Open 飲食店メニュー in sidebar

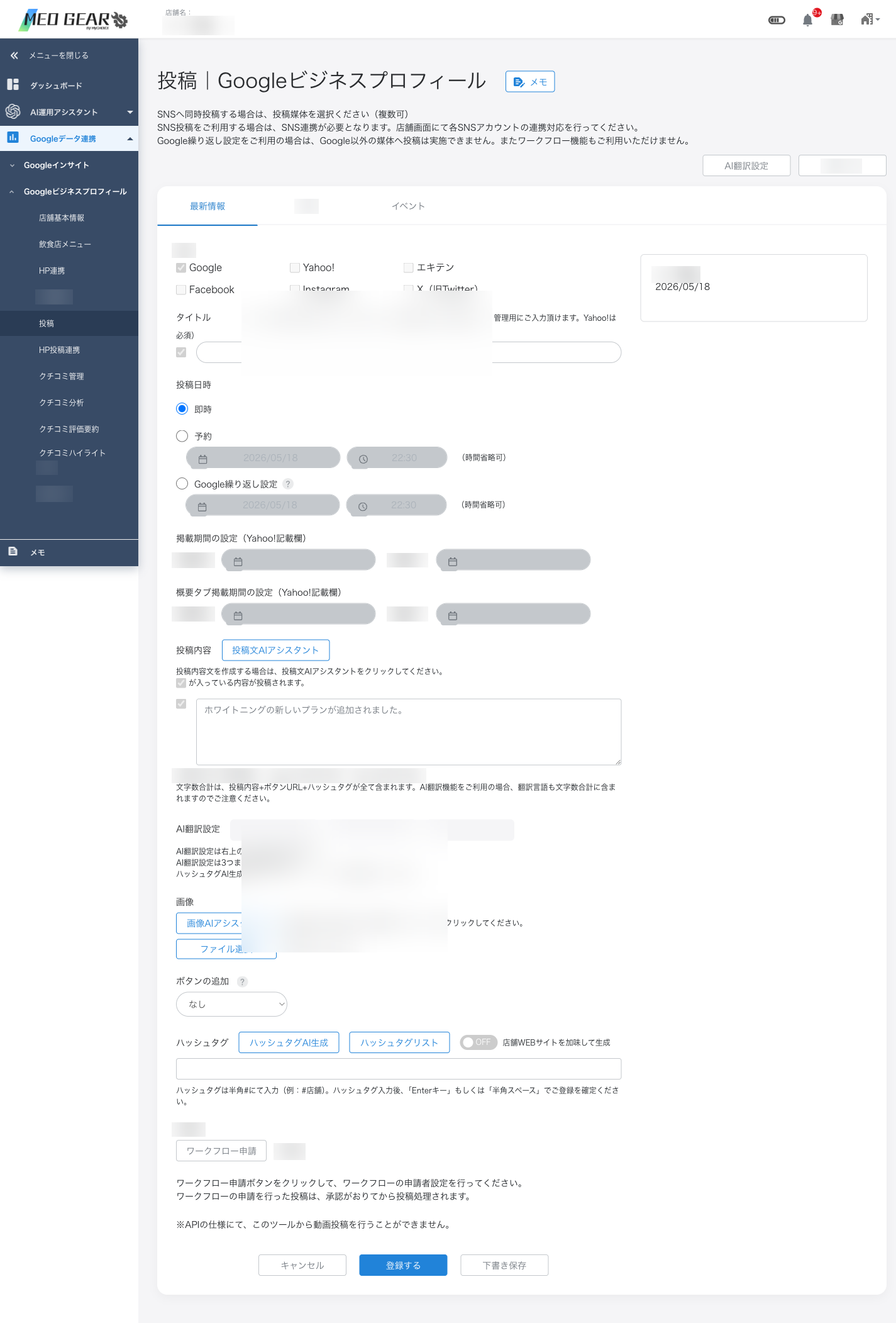(65, 244)
